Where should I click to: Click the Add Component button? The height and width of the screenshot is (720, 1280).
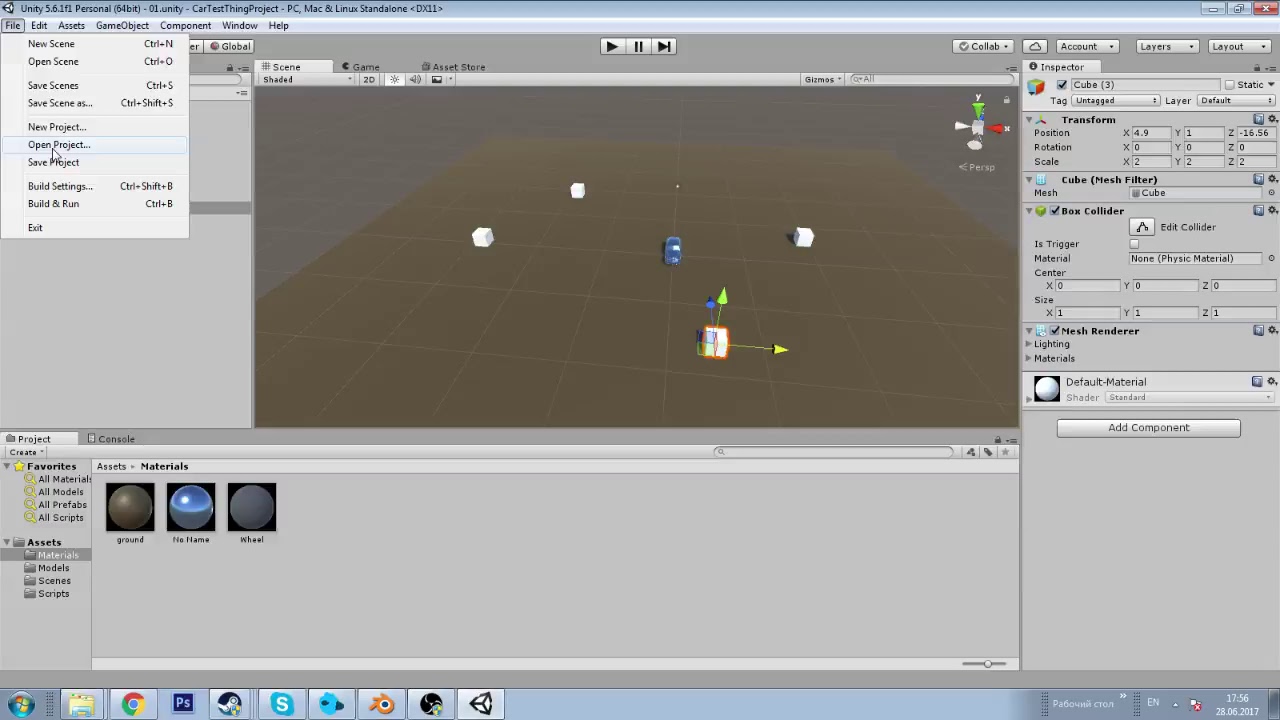click(1148, 428)
